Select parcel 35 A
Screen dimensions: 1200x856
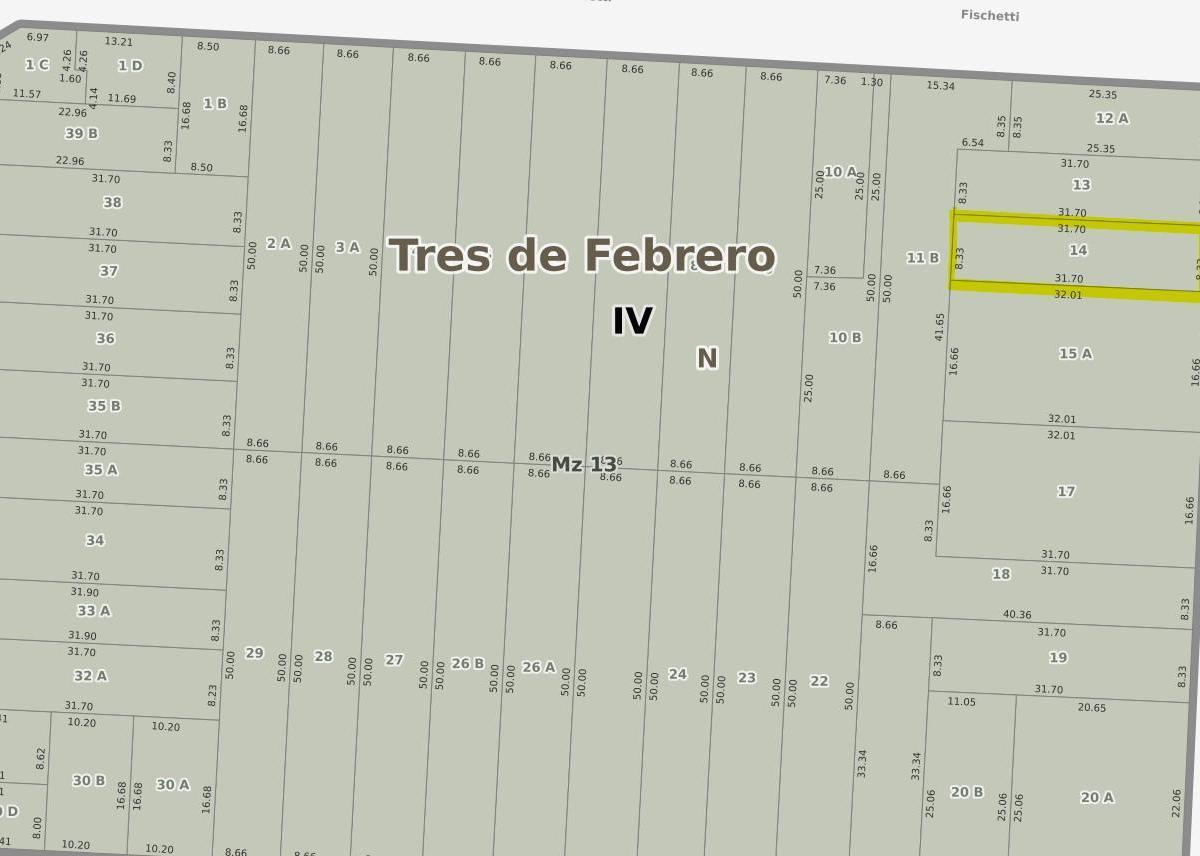tap(100, 470)
